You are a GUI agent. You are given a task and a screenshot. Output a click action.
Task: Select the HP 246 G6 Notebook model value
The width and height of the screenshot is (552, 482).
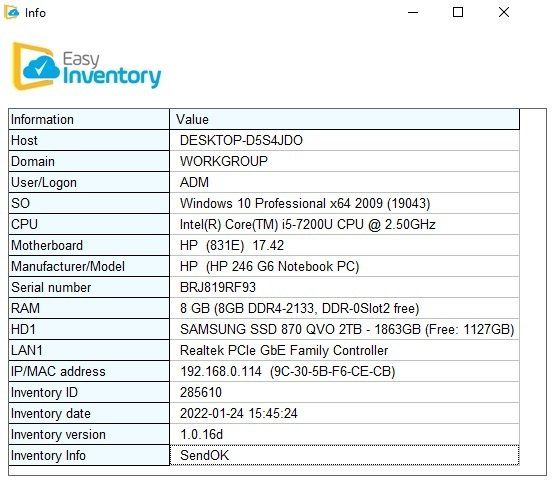click(x=345, y=267)
